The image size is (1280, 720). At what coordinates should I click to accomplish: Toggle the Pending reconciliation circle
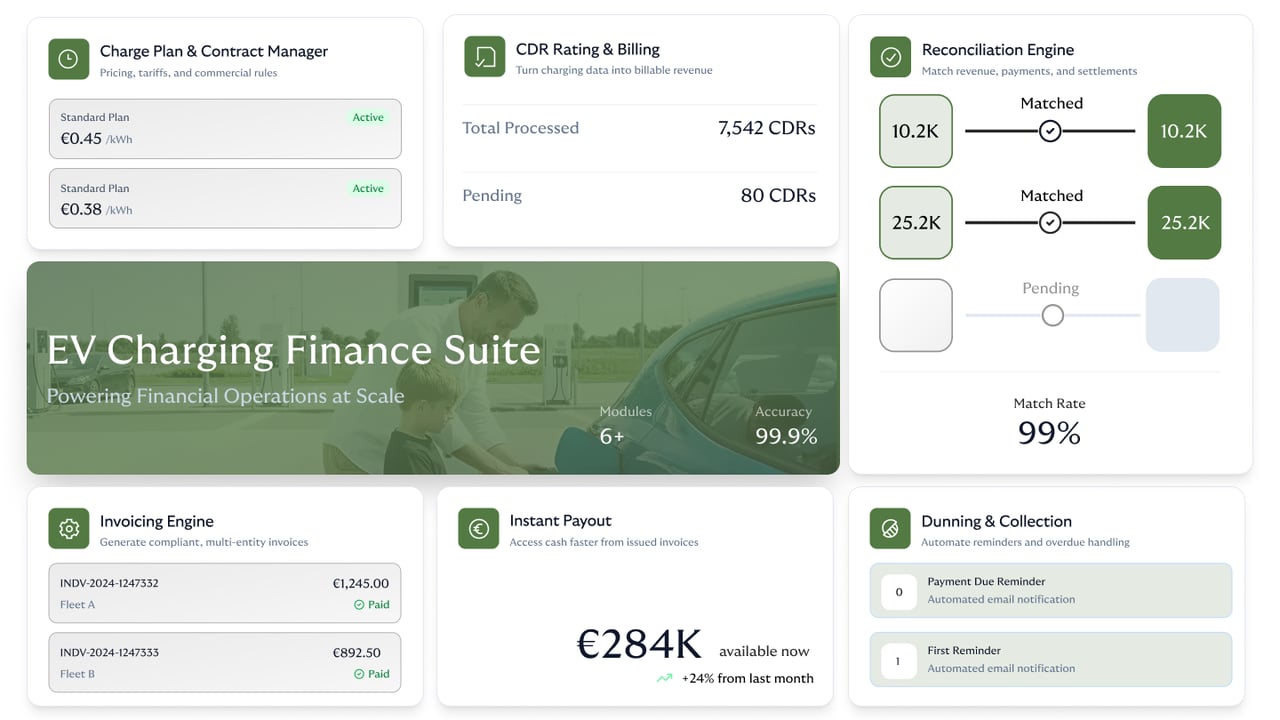(x=1050, y=315)
